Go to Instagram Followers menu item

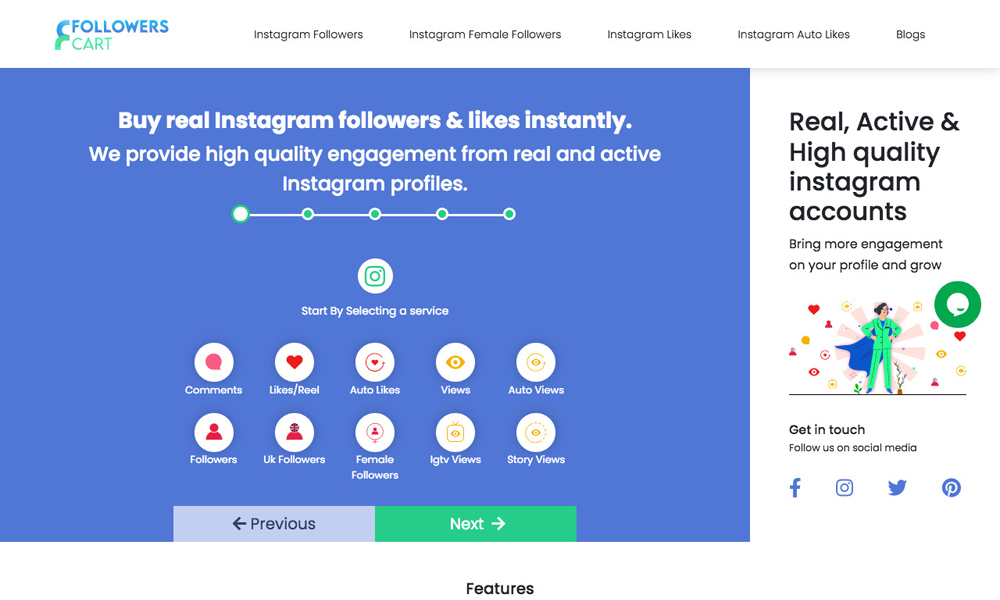click(308, 34)
